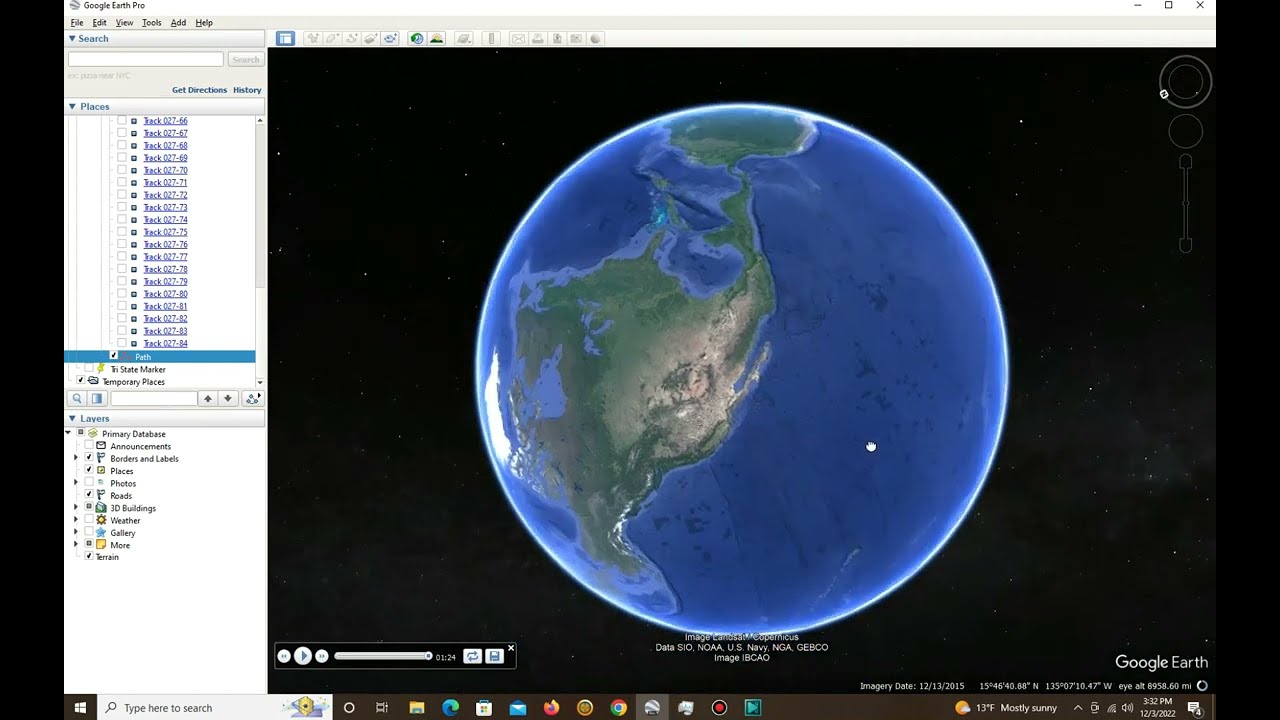This screenshot has height=720, width=1280.
Task: Click View in Google Maps toolbar icon
Action: [576, 38]
